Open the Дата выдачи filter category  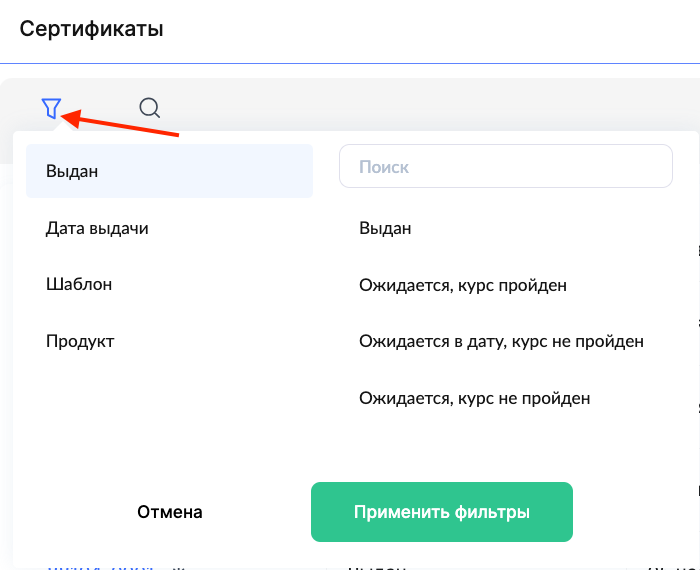click(x=97, y=228)
